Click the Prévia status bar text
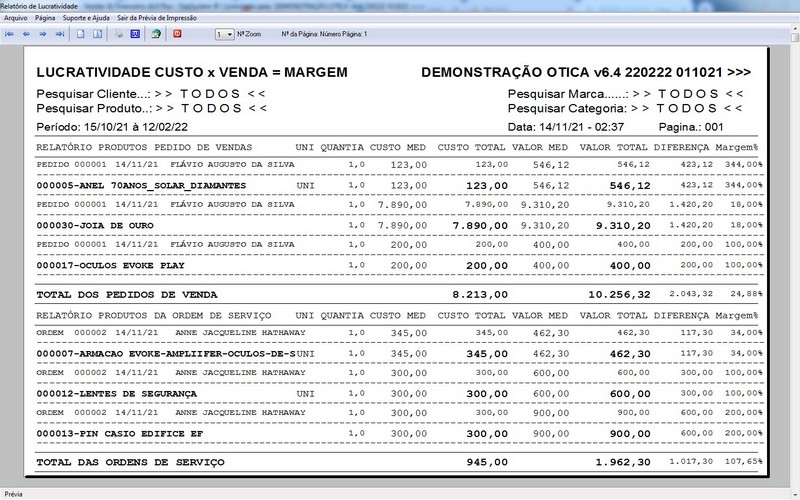The height and width of the screenshot is (500, 800). [13, 494]
